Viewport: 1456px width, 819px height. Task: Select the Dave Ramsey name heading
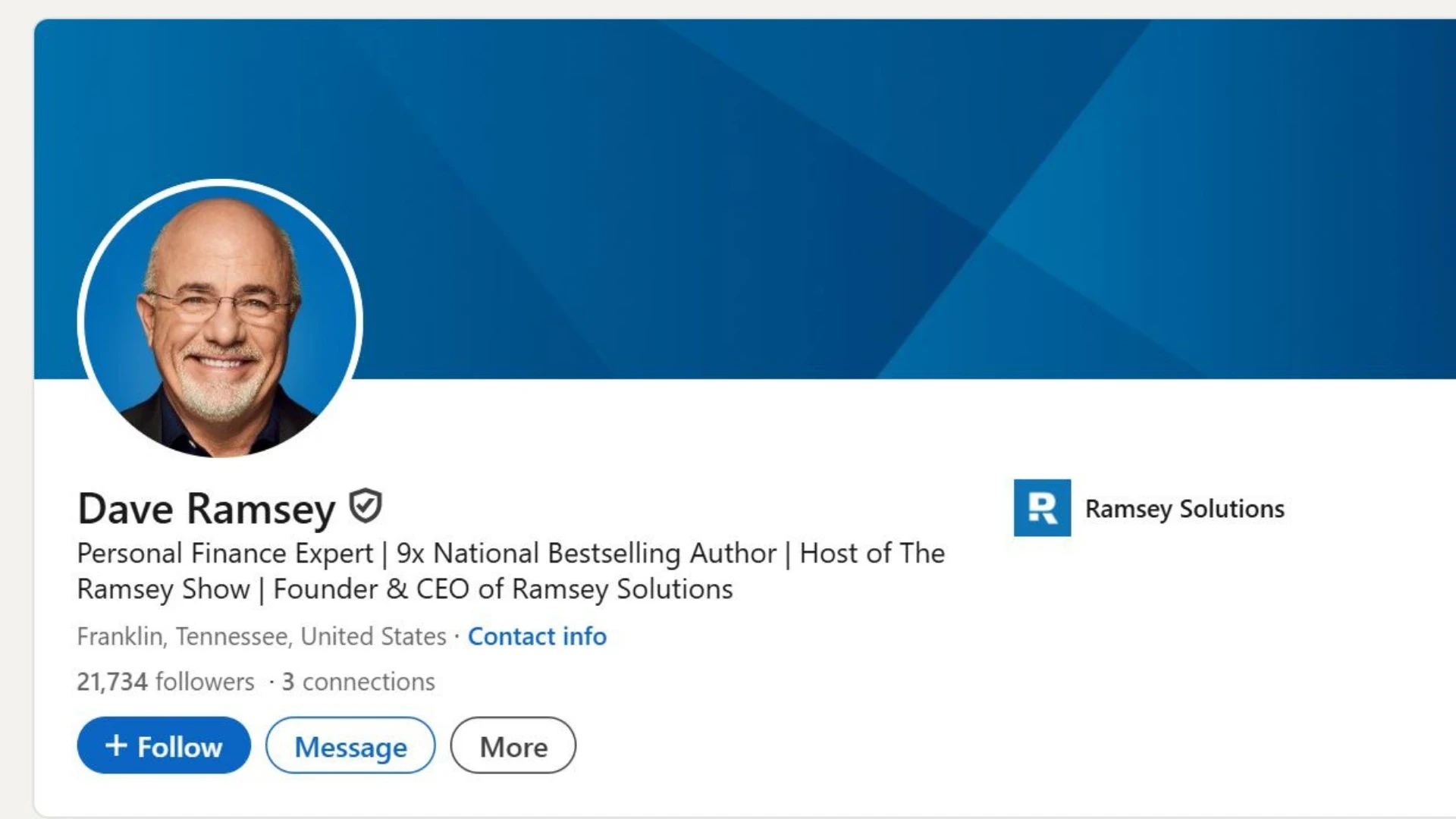pyautogui.click(x=206, y=508)
